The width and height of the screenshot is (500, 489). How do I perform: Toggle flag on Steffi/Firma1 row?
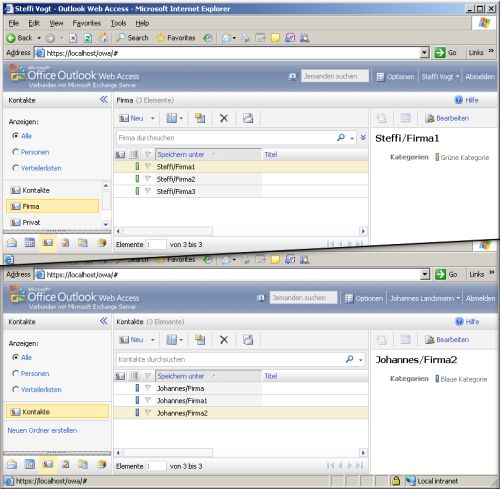click(148, 166)
